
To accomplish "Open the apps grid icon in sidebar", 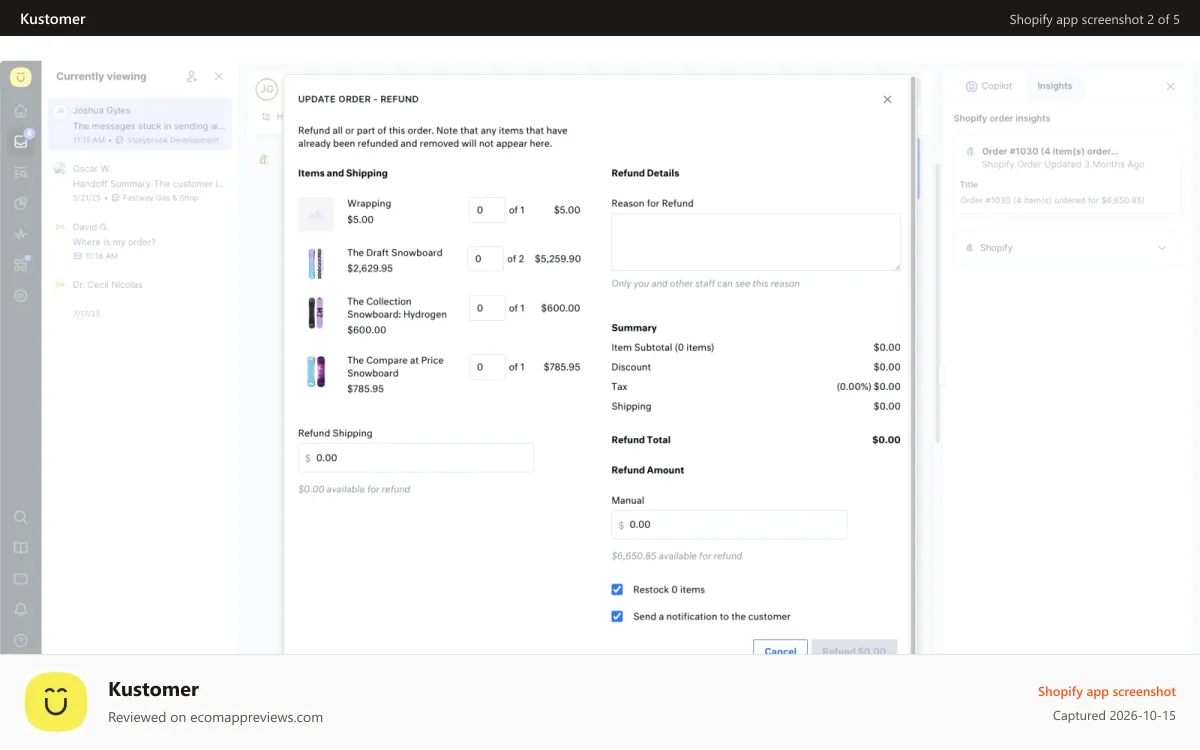I will [20, 265].
